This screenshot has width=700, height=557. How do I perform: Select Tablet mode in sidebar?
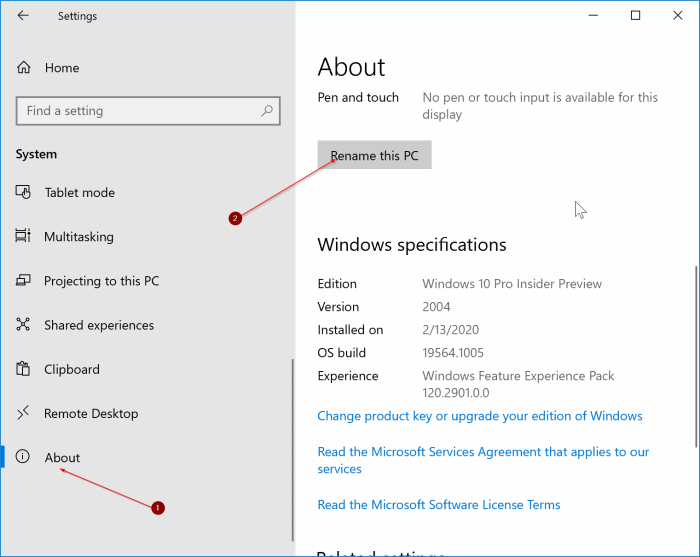coord(79,192)
